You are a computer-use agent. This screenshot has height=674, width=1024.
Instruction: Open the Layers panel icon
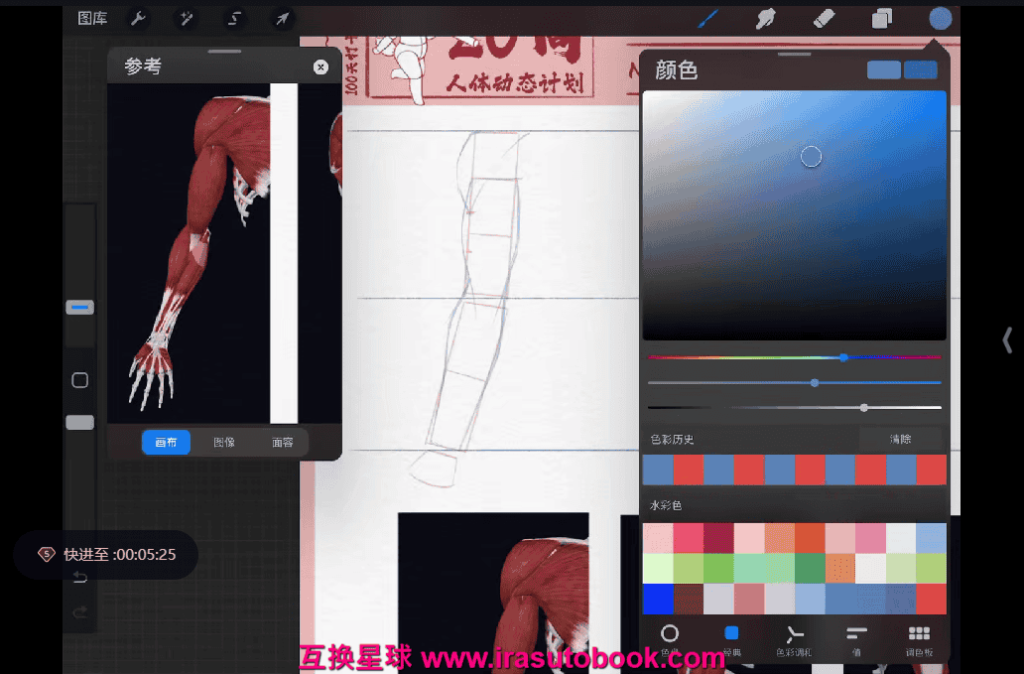pyautogui.click(x=882, y=18)
